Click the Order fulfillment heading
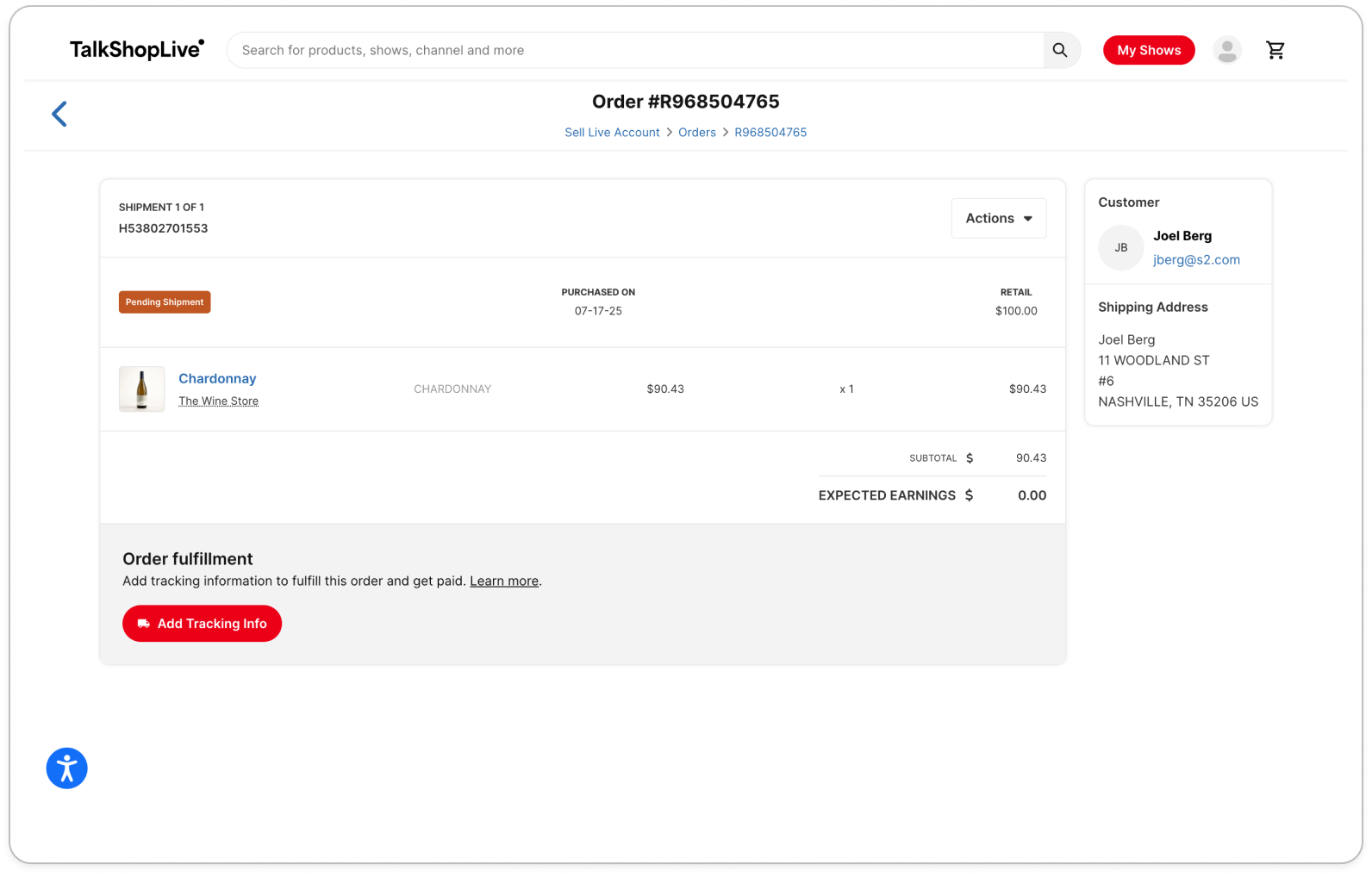This screenshot has height=877, width=1372. pos(188,559)
